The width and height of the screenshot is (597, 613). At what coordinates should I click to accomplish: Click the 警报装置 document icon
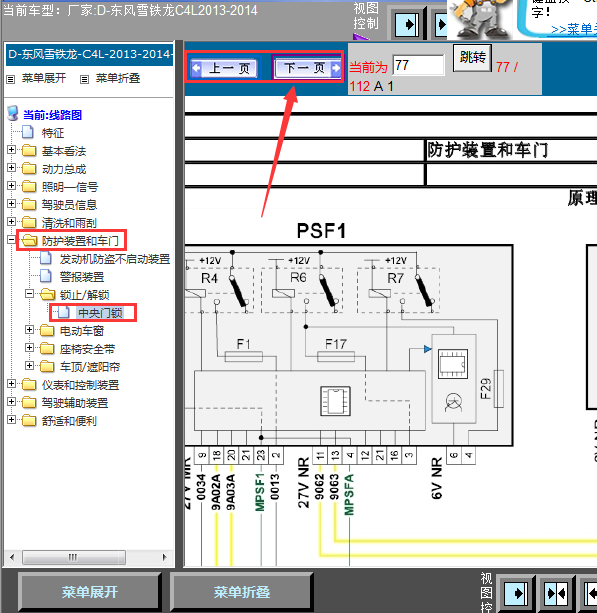click(x=46, y=276)
